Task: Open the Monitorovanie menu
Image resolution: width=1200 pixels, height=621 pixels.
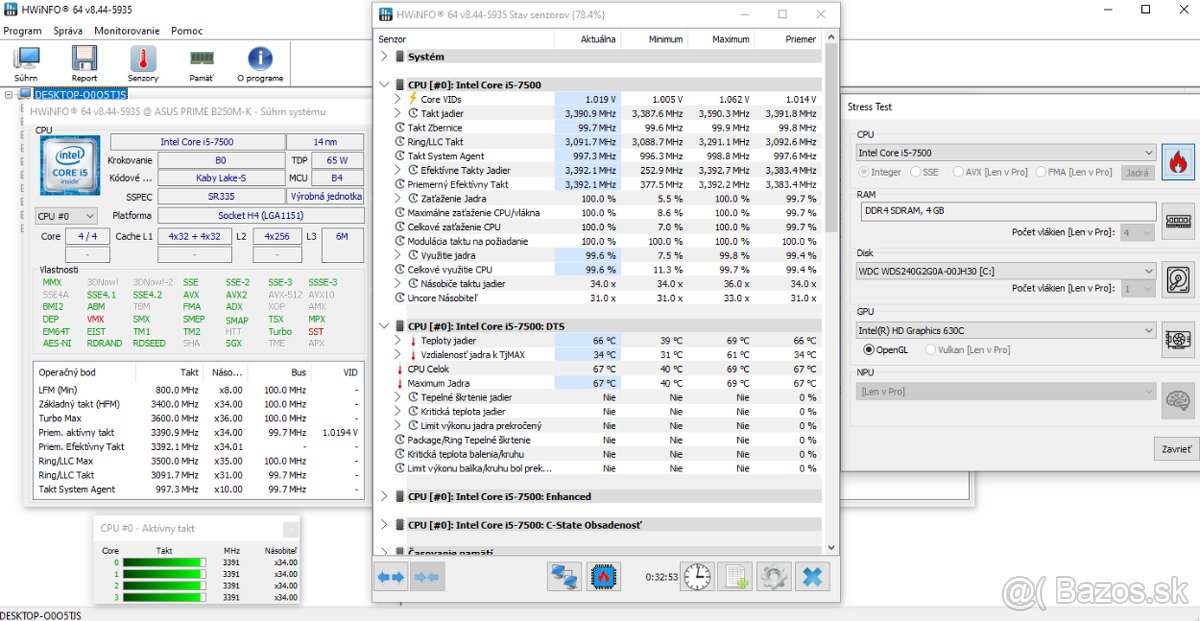Action: (127, 31)
